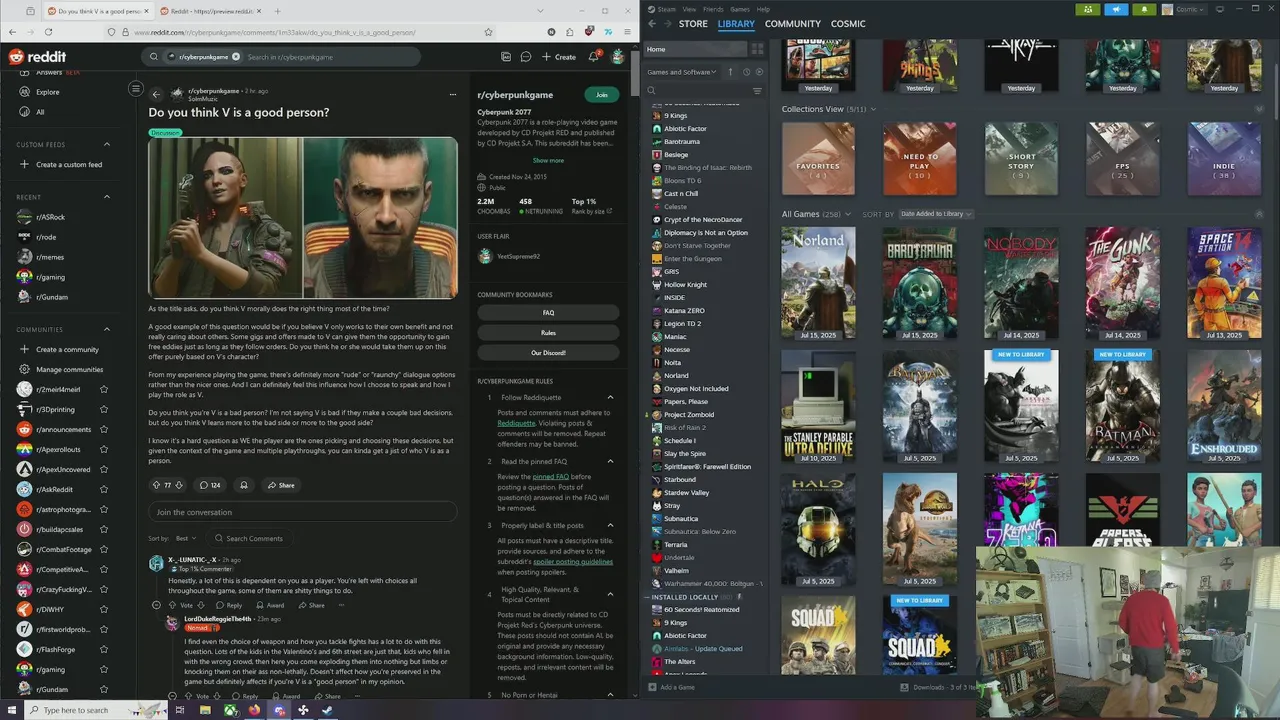1280x720 pixels.
Task: Share the post
Action: (x=280, y=485)
